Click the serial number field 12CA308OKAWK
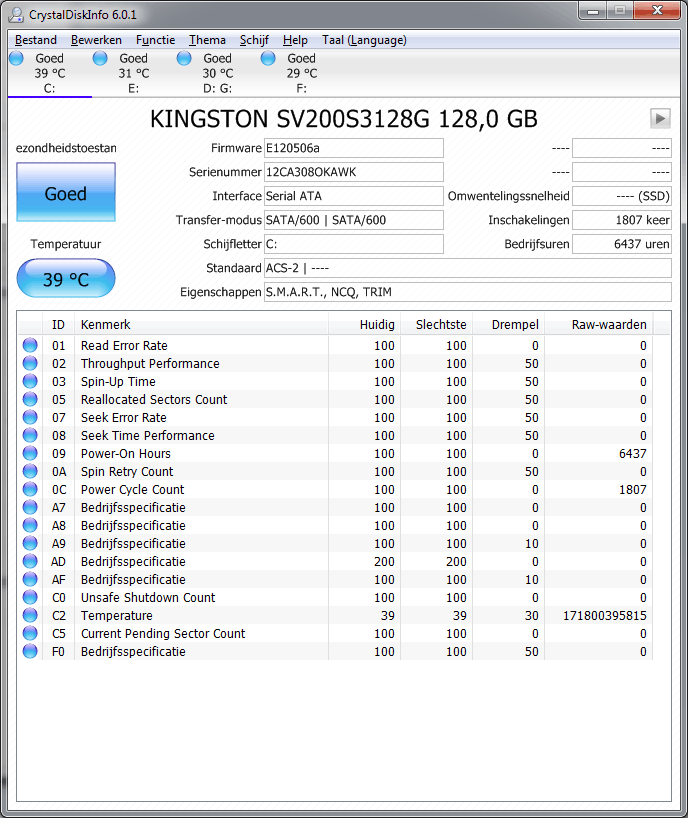The height and width of the screenshot is (818, 688). pos(354,172)
